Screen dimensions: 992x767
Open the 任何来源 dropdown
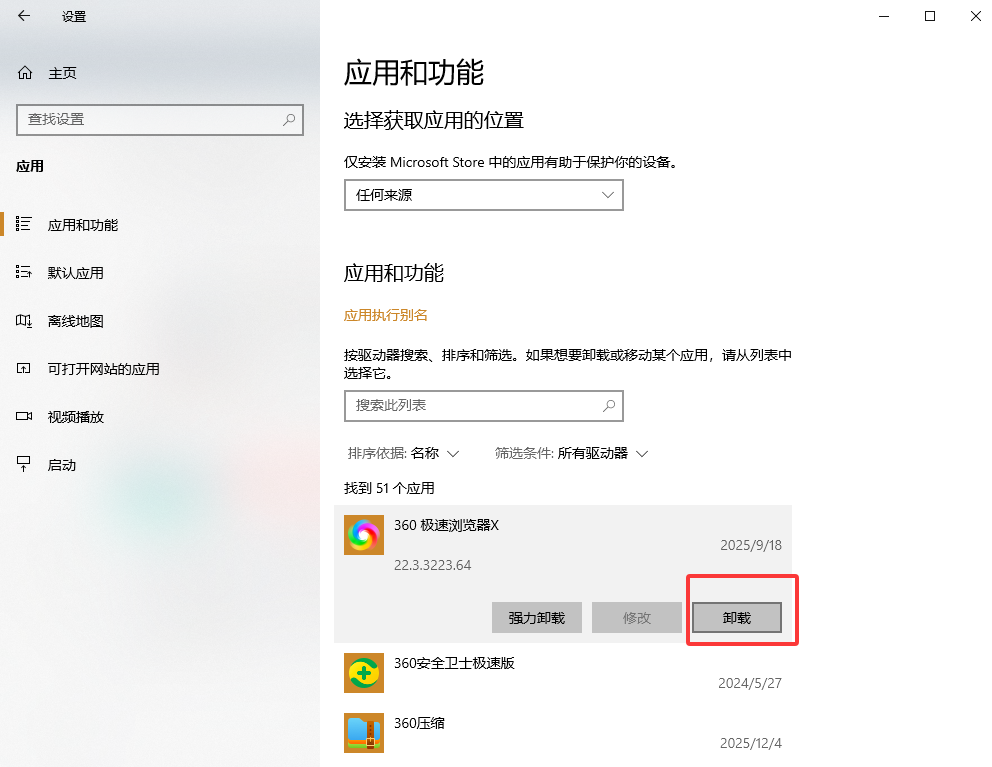click(483, 195)
